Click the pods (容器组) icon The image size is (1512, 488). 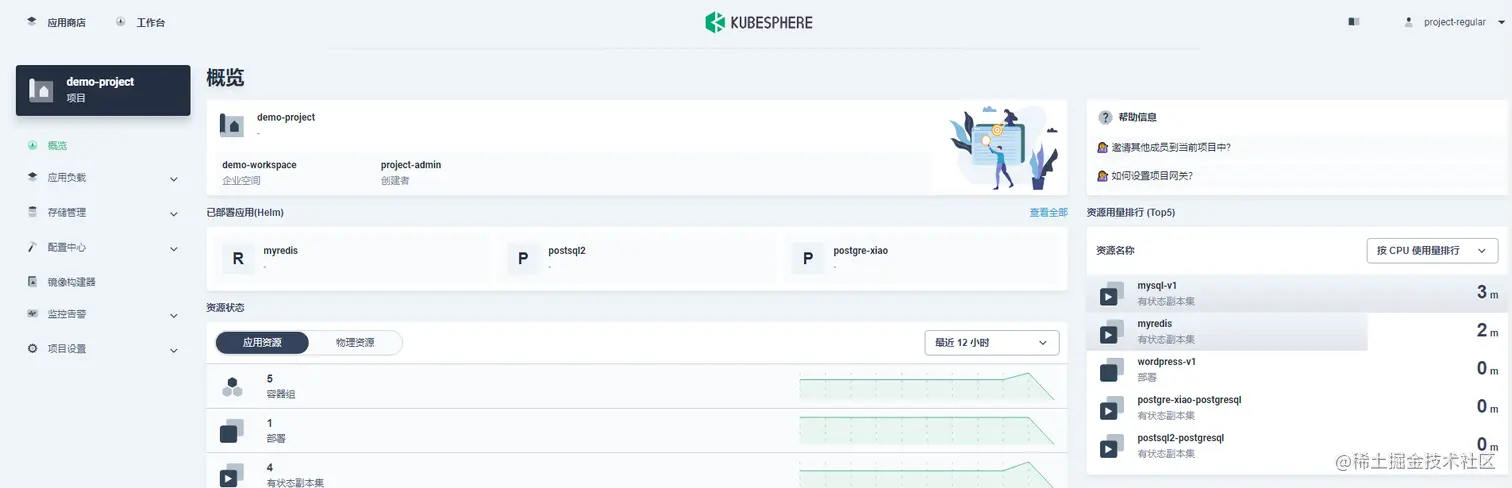pos(232,386)
